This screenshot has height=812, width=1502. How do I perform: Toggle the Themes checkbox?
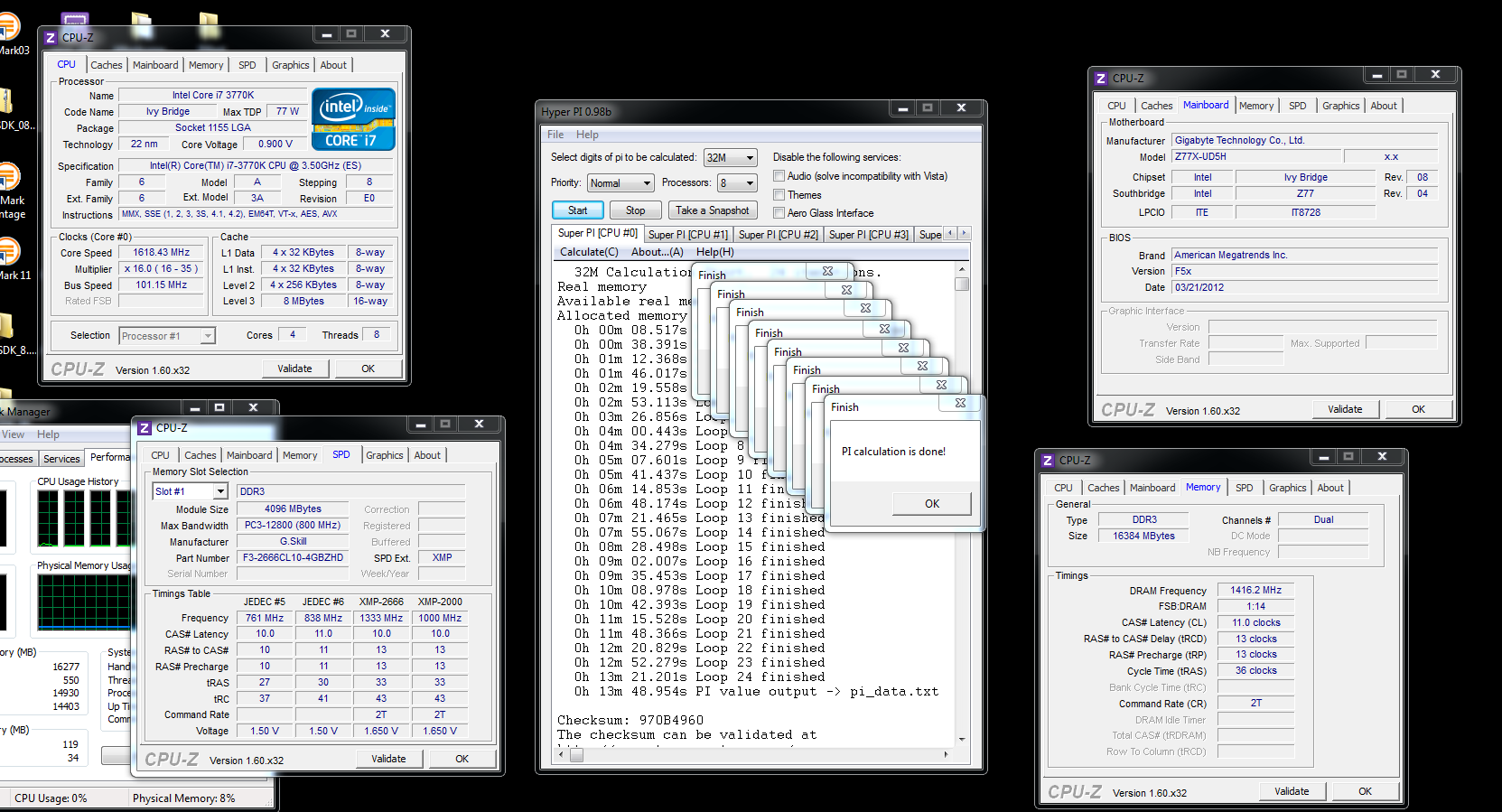[x=779, y=195]
